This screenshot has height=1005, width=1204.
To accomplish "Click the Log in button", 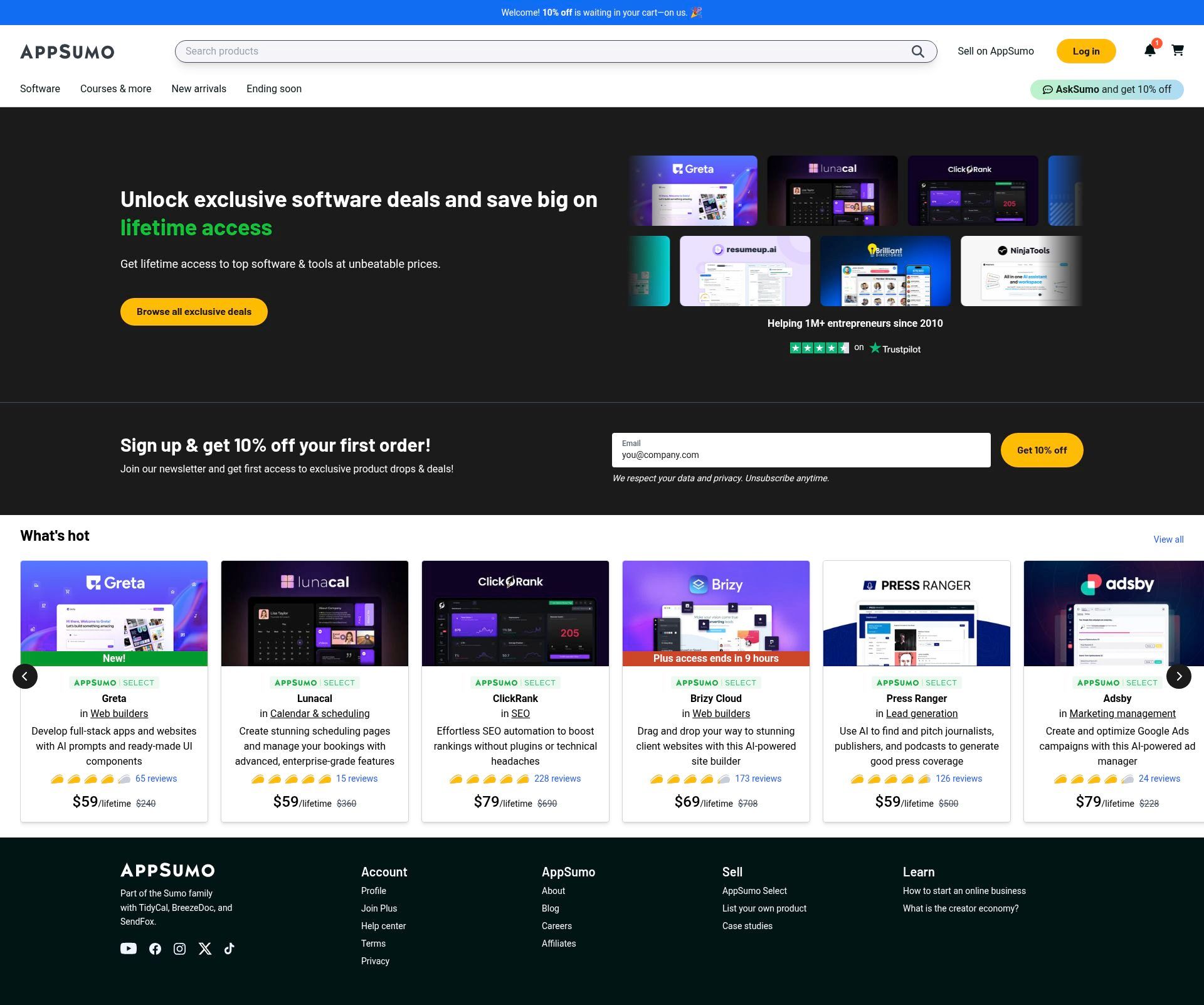I will pyautogui.click(x=1086, y=51).
